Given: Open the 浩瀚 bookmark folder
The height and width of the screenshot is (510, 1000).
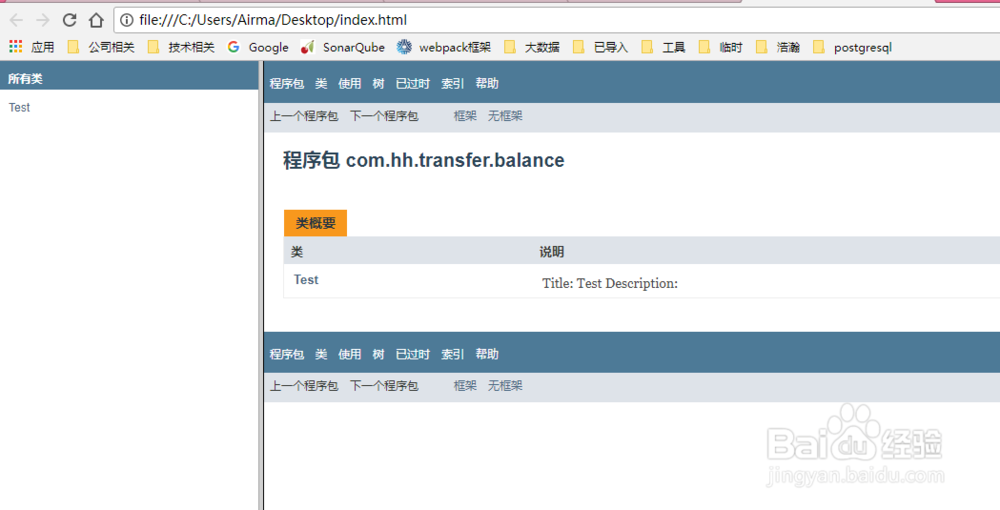Looking at the screenshot, I should (778, 47).
